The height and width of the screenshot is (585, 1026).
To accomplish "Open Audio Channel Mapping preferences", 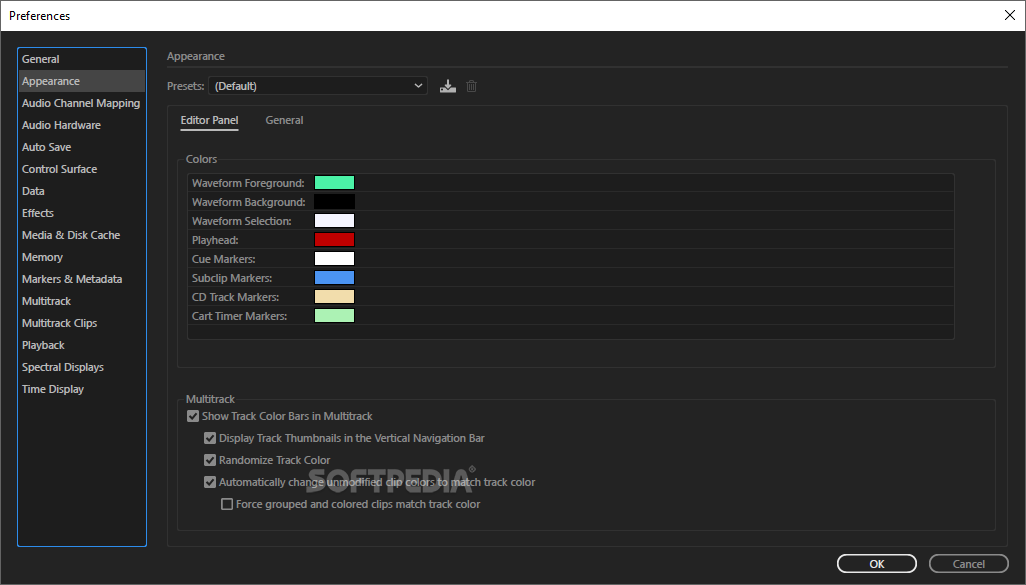I will coord(82,103).
